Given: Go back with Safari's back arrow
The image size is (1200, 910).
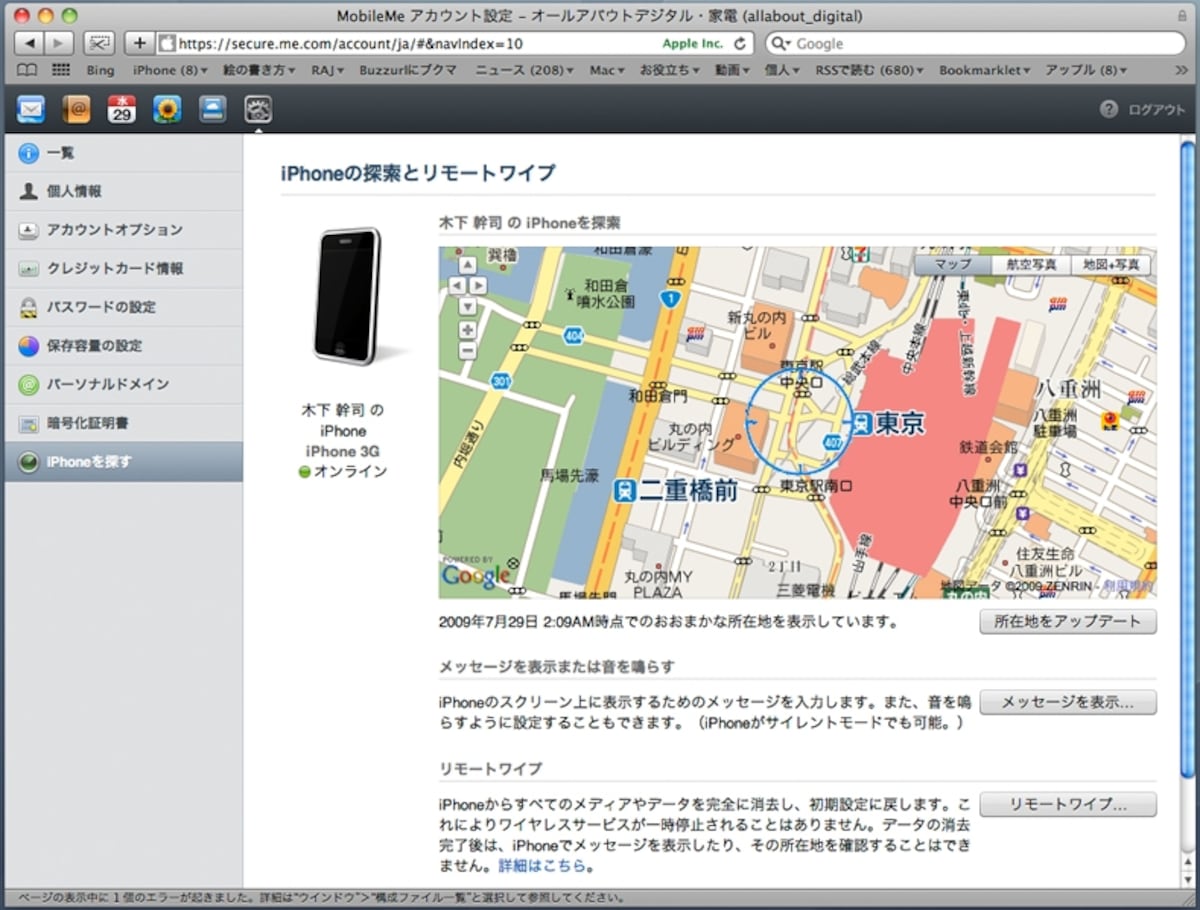Looking at the screenshot, I should [30, 43].
